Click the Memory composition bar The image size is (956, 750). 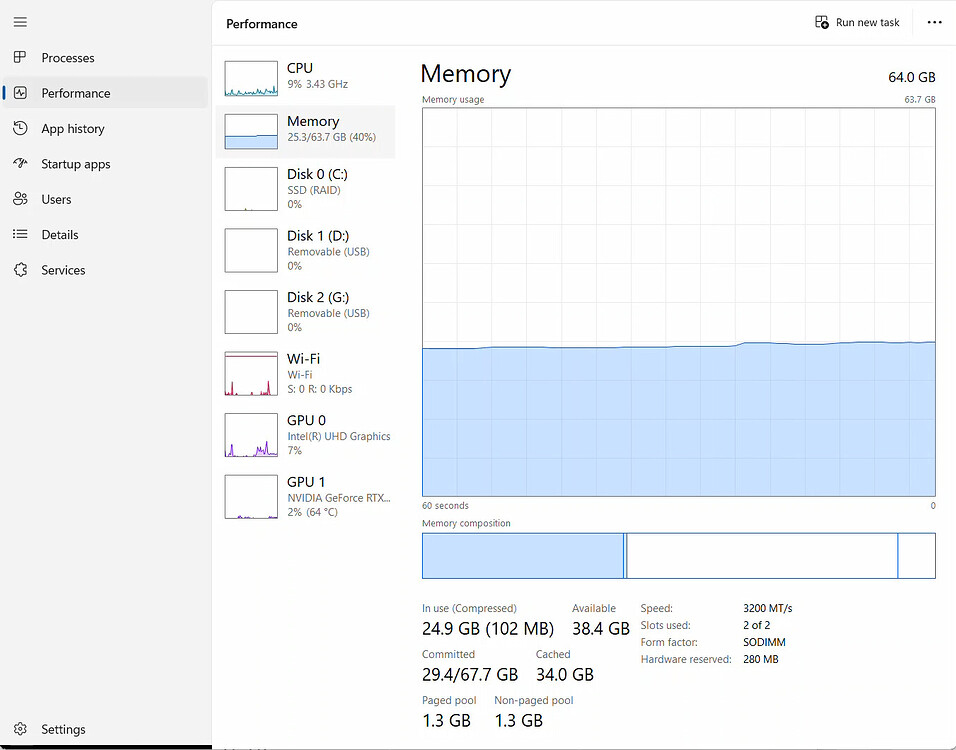(x=678, y=555)
